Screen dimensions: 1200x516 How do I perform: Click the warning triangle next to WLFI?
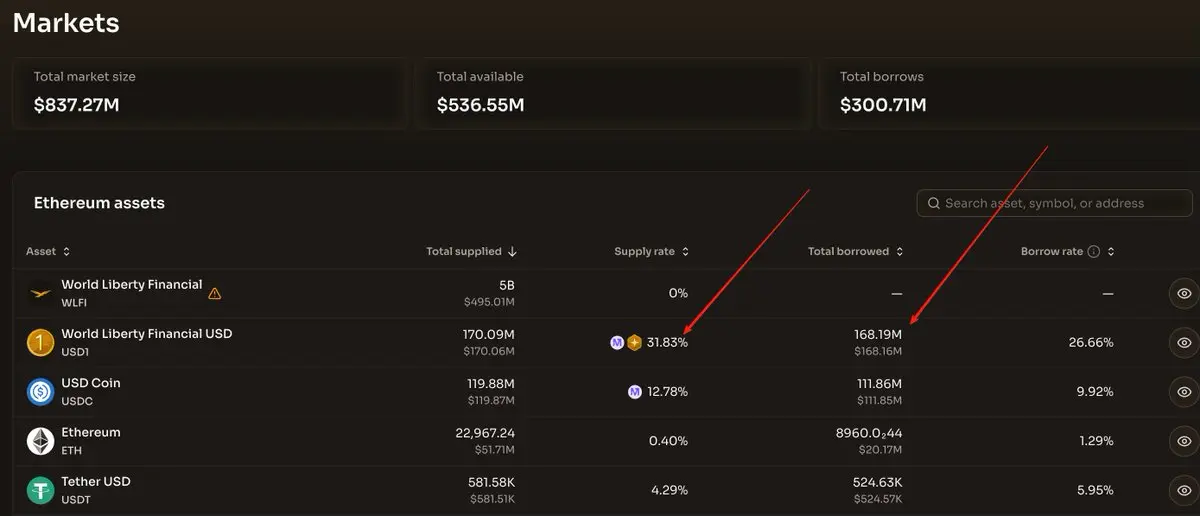point(215,294)
